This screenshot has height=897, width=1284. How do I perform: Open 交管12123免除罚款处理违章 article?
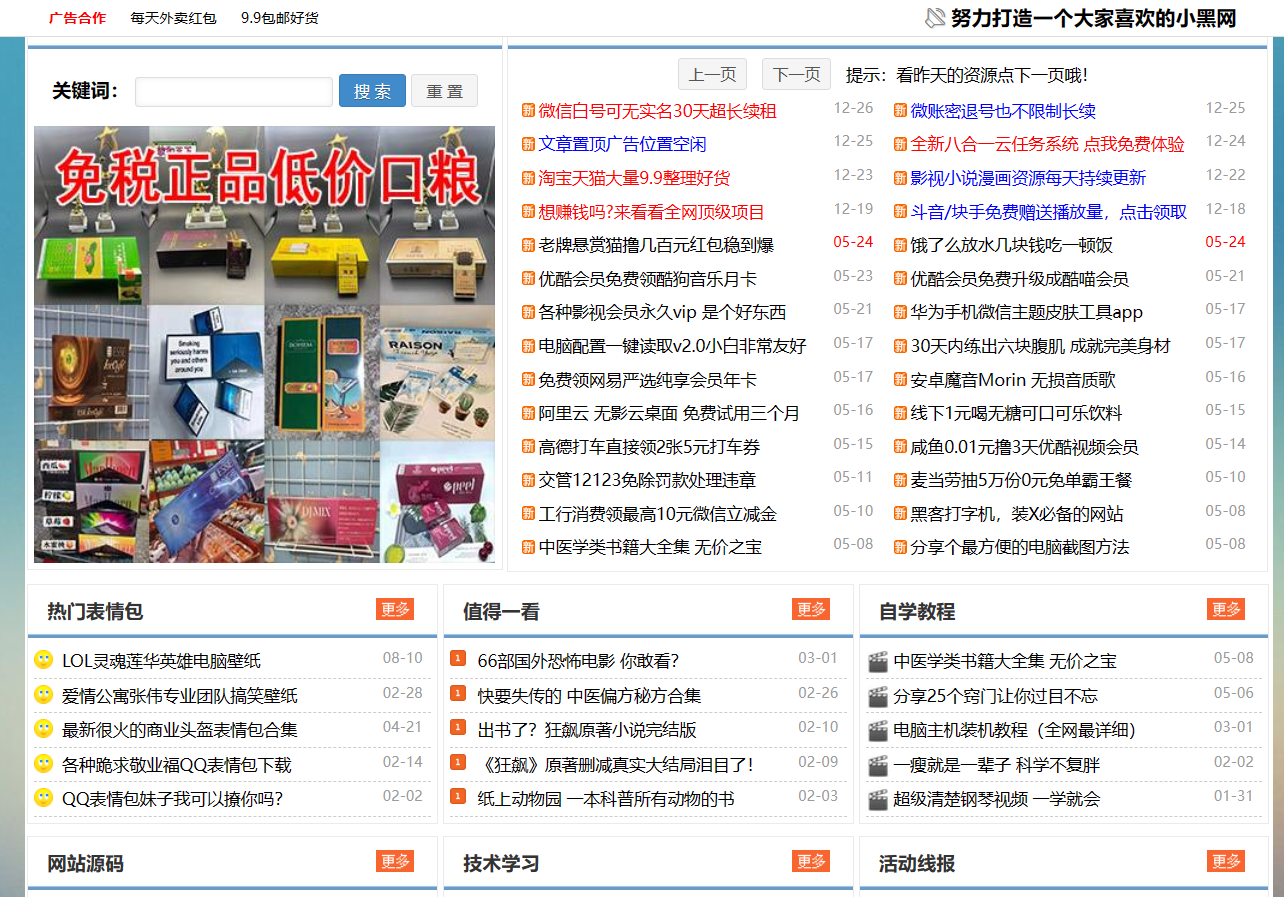pyautogui.click(x=647, y=480)
